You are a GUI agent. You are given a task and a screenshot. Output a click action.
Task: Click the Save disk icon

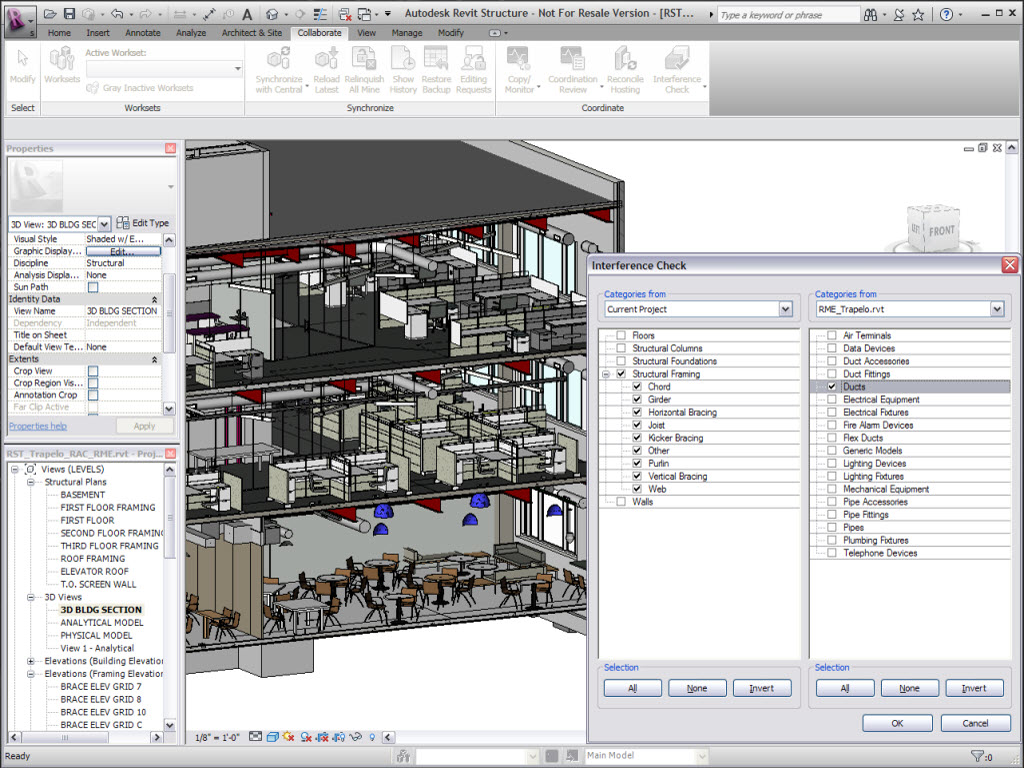[69, 14]
